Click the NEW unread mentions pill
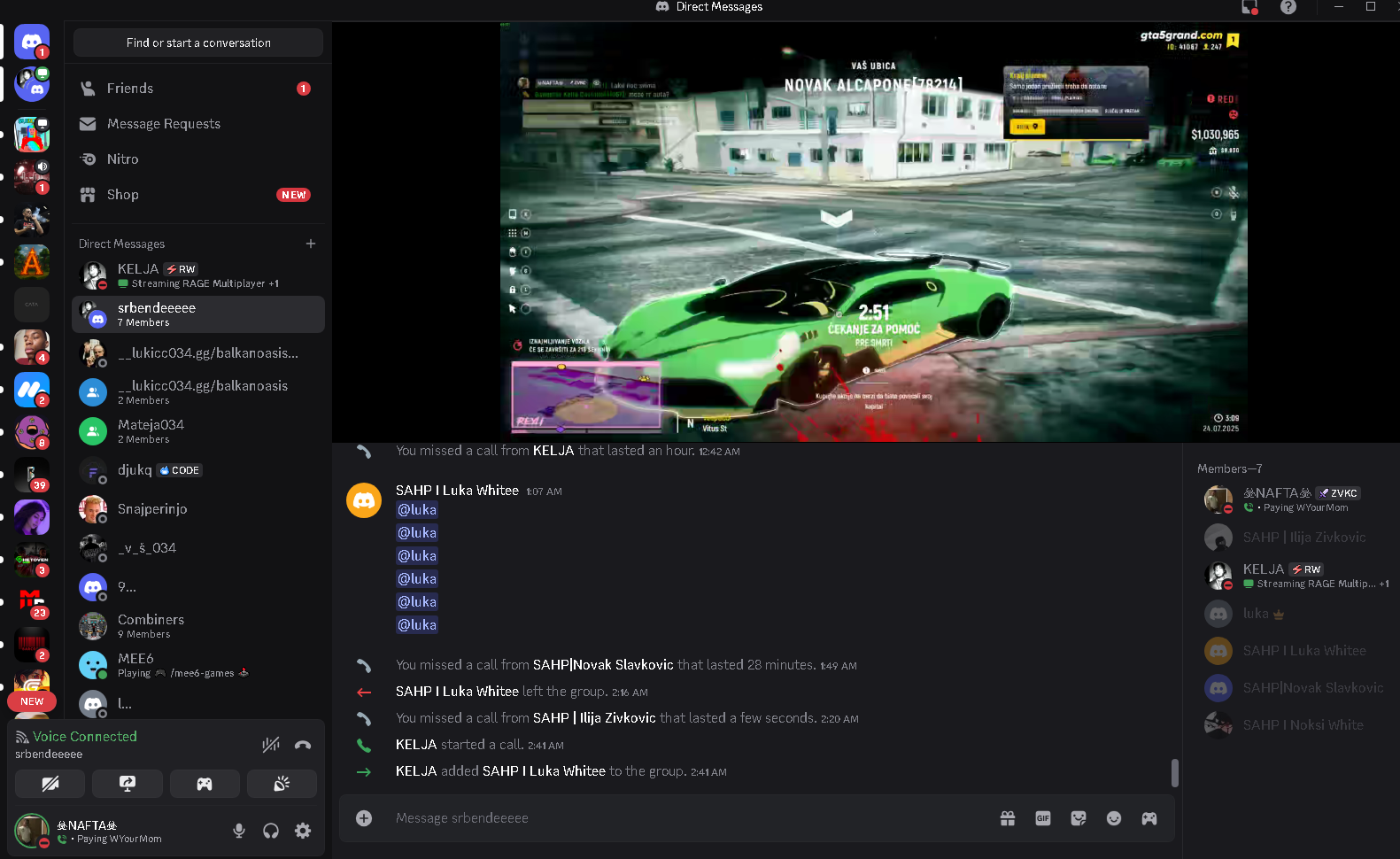Screen dimensions: 1400x859 [32, 701]
